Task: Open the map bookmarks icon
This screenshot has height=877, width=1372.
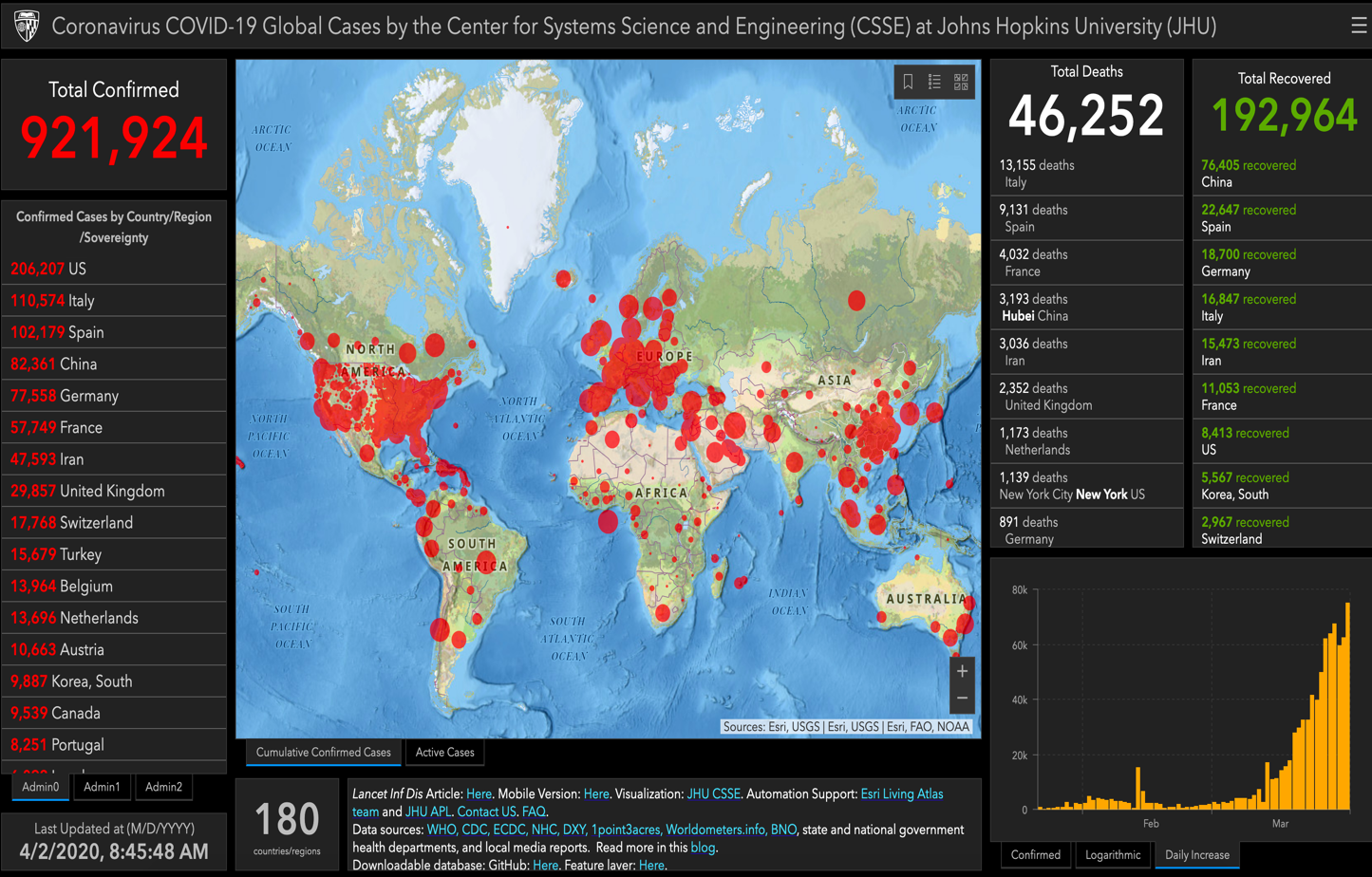Action: pos(908,82)
